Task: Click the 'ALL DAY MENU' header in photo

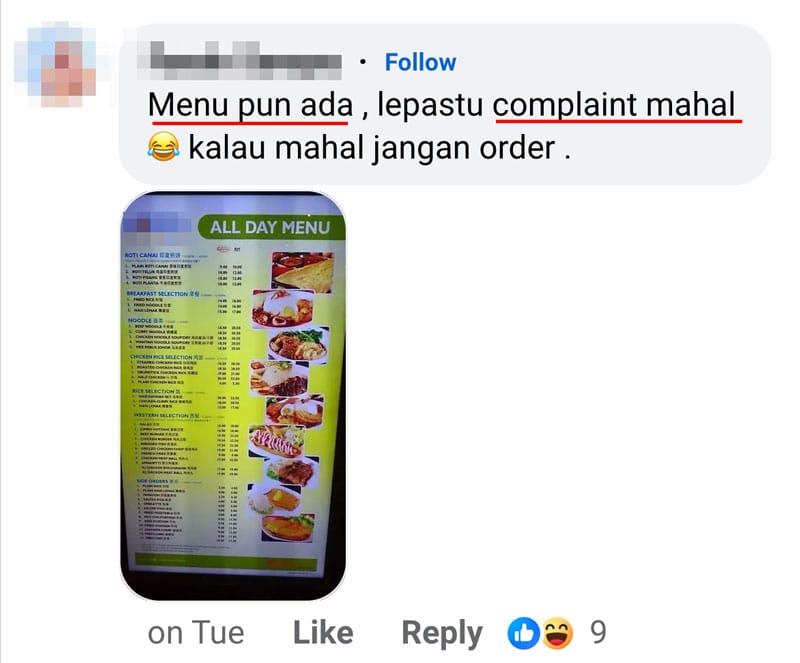Action: tap(270, 227)
